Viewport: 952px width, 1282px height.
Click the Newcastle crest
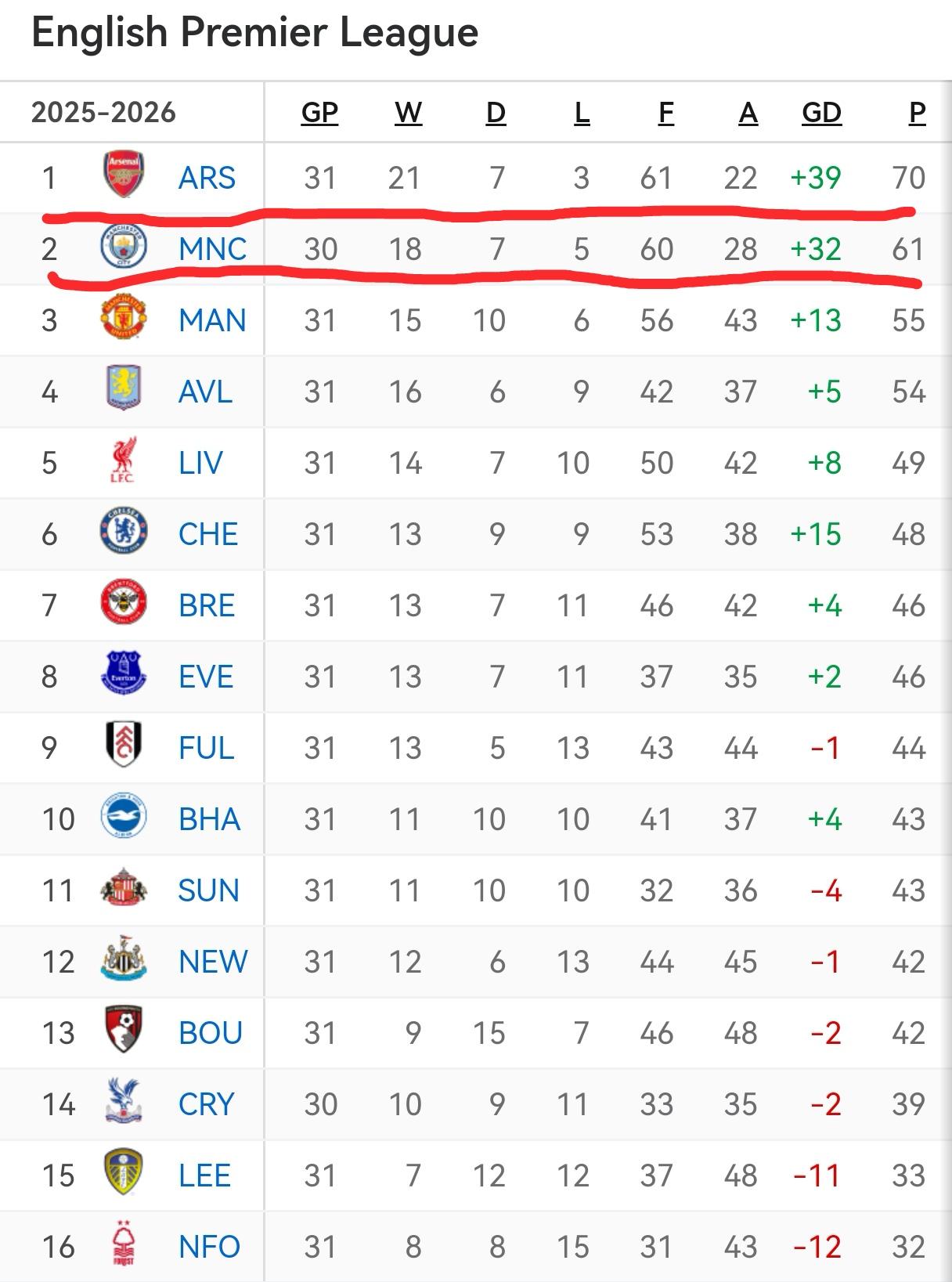[x=124, y=959]
